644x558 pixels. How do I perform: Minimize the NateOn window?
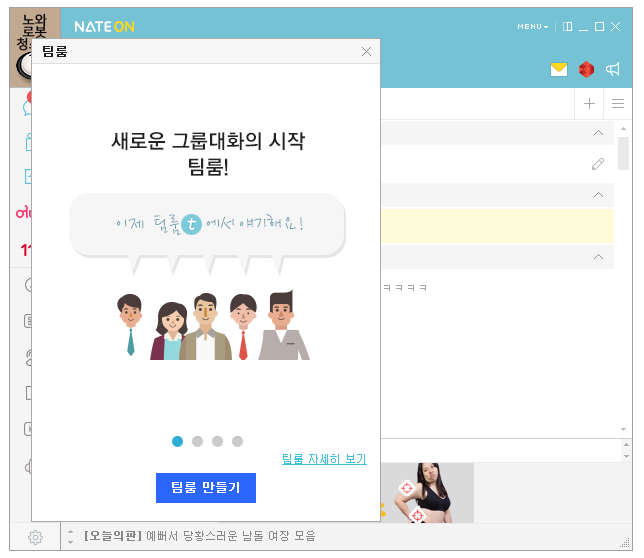[583, 28]
